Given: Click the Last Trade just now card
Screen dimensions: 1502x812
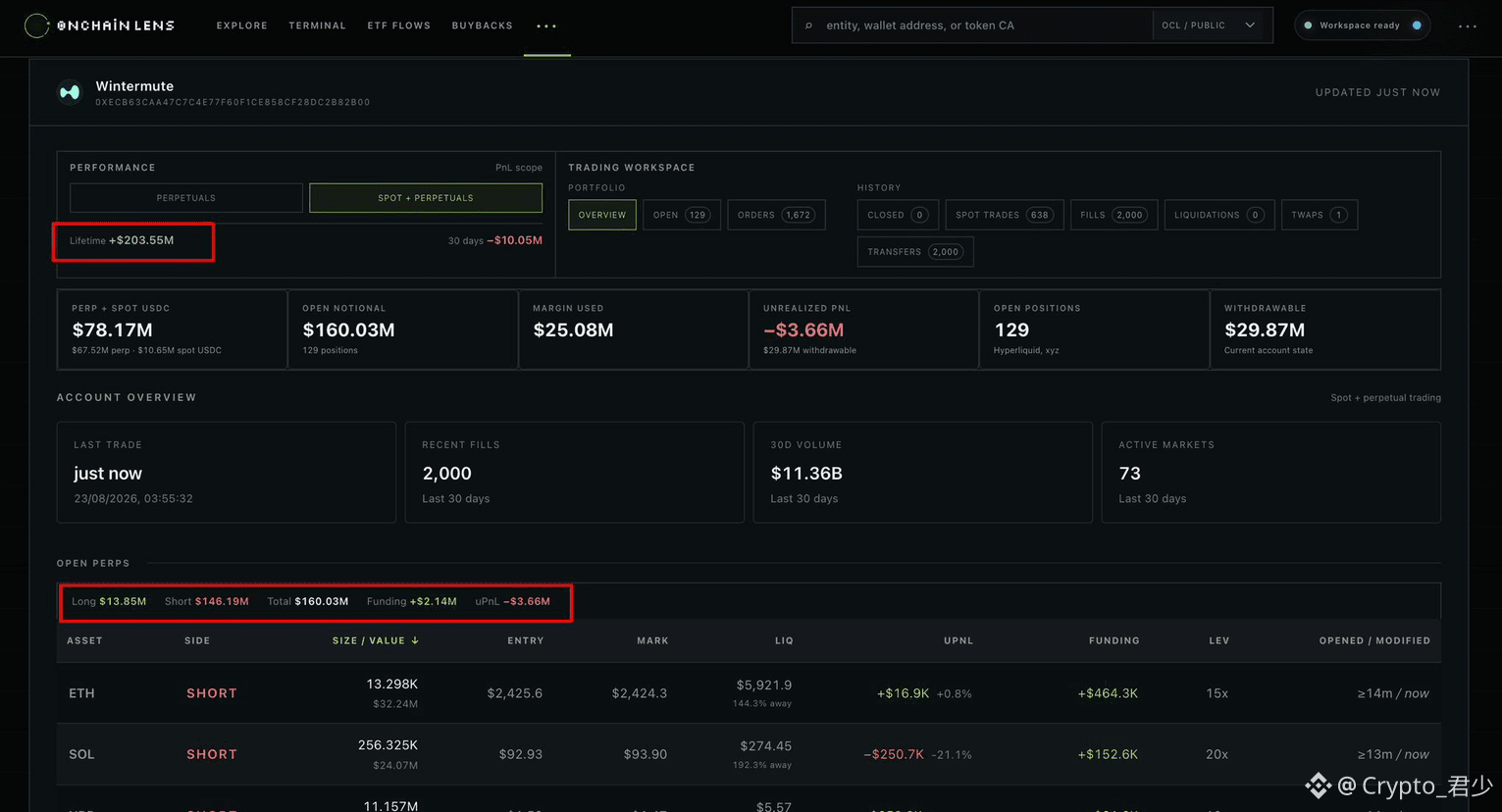Looking at the screenshot, I should 227,473.
